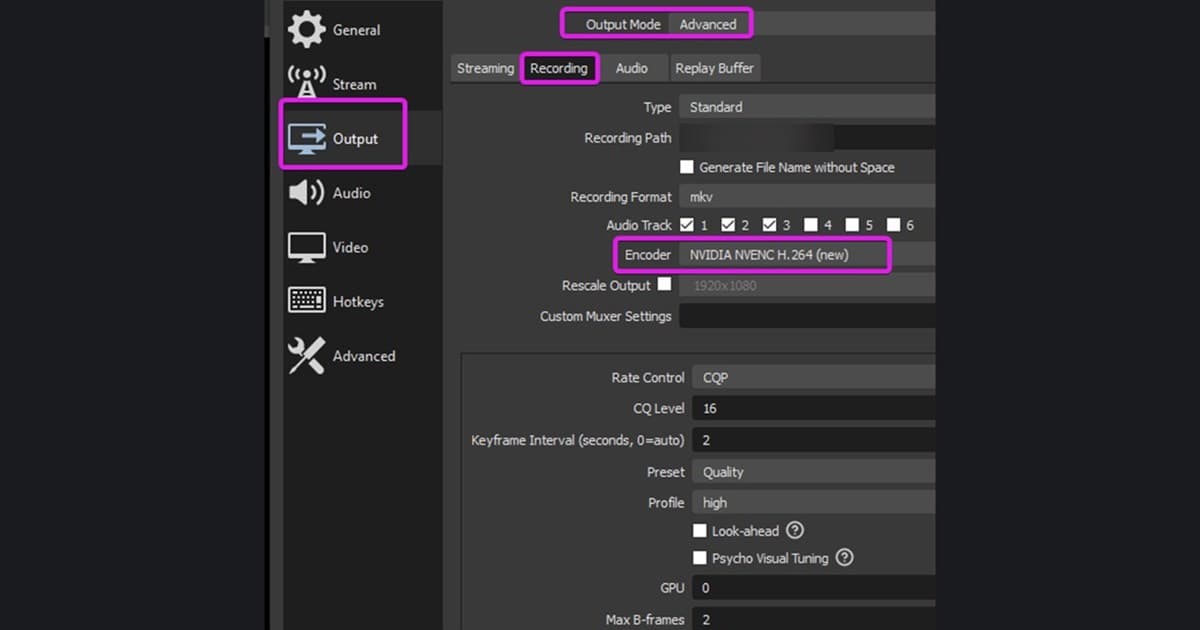
Task: Click Psycho Visual Tuning help icon
Action: [844, 557]
